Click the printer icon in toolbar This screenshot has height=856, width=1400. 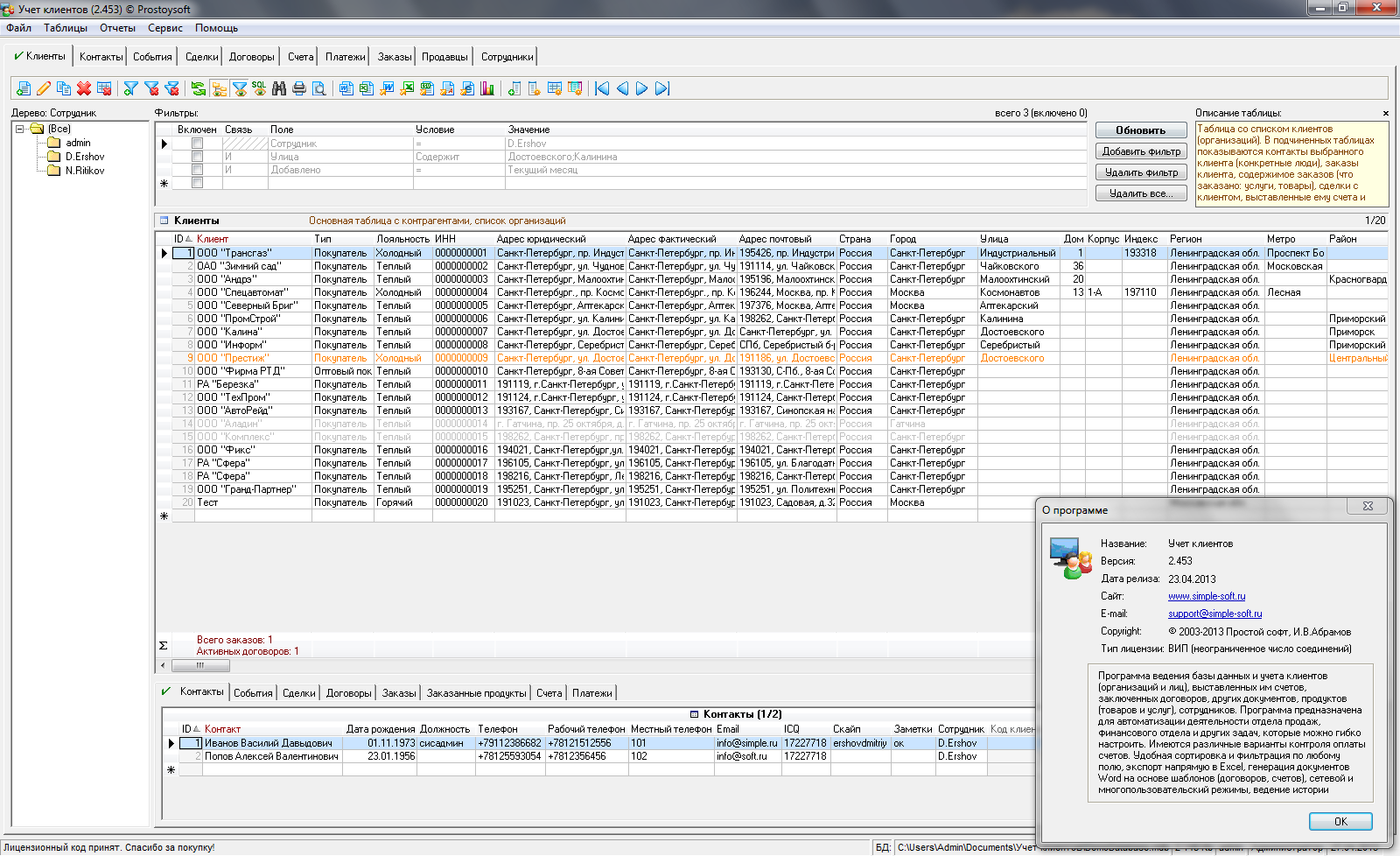tap(299, 88)
